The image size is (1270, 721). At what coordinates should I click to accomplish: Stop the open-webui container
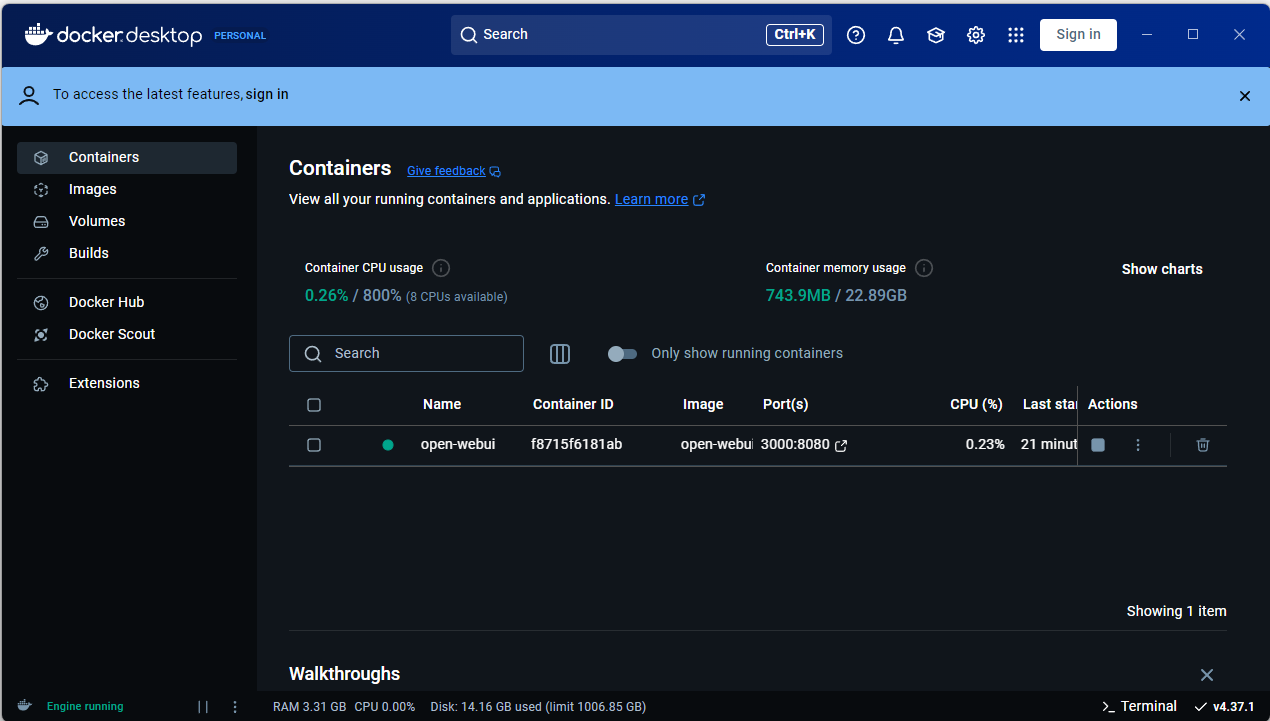pos(1098,445)
